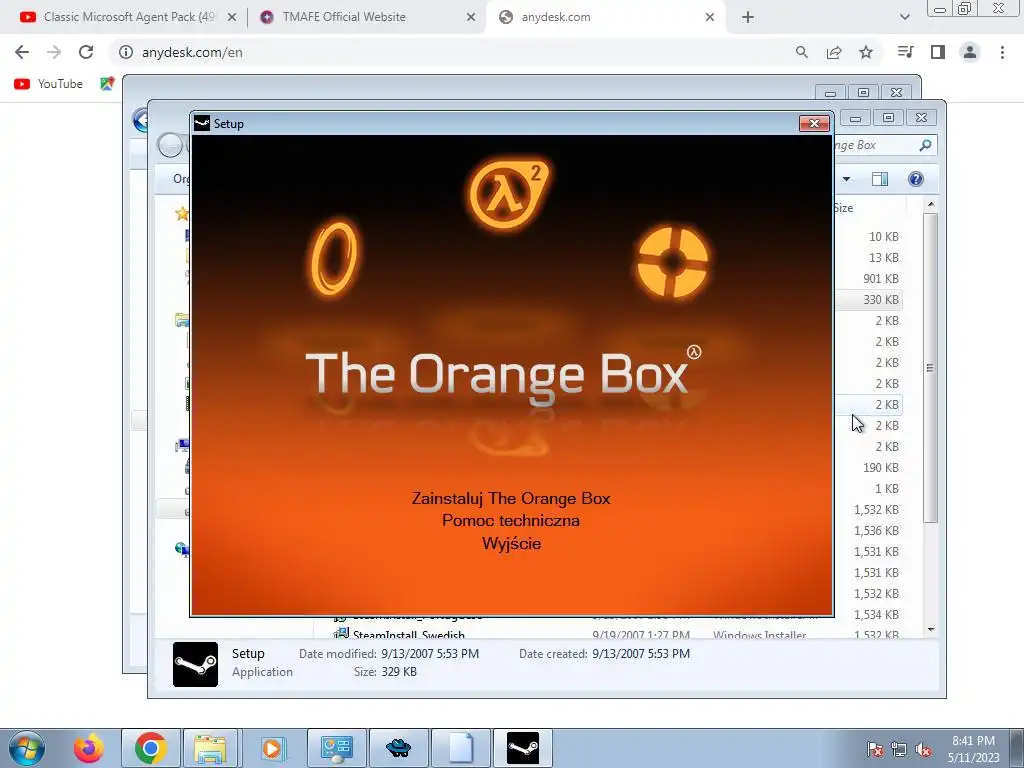
Task: Switch to Chrome on the taskbar
Action: click(x=150, y=748)
